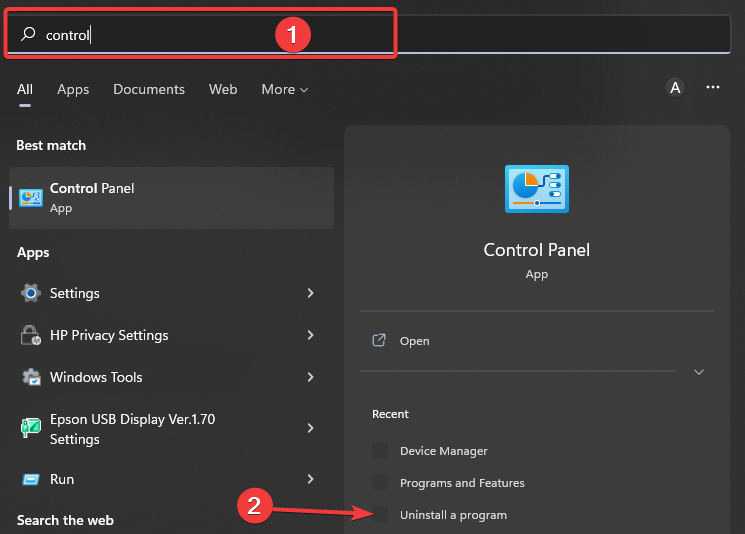The image size is (745, 534).
Task: Click the large Control Panel icon in preview
Action: click(537, 189)
